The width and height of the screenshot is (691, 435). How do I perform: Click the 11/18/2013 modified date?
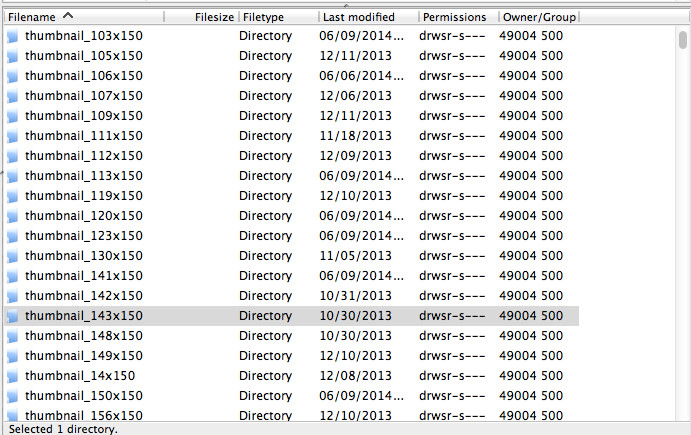(355, 136)
